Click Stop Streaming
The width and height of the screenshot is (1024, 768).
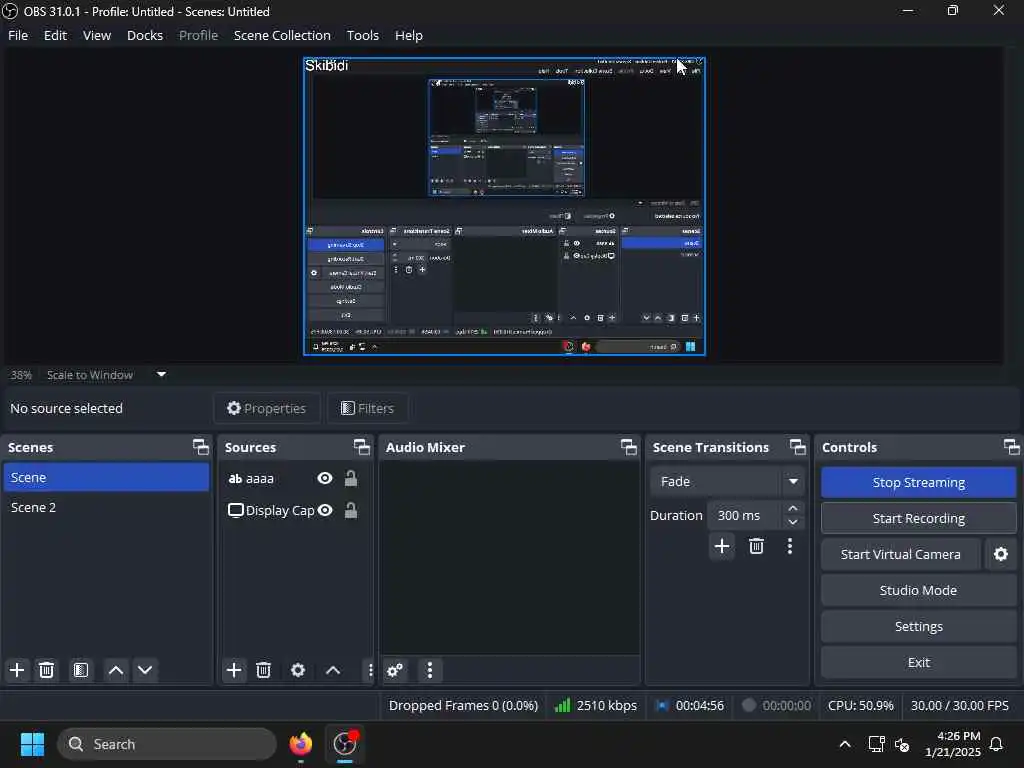pos(918,483)
